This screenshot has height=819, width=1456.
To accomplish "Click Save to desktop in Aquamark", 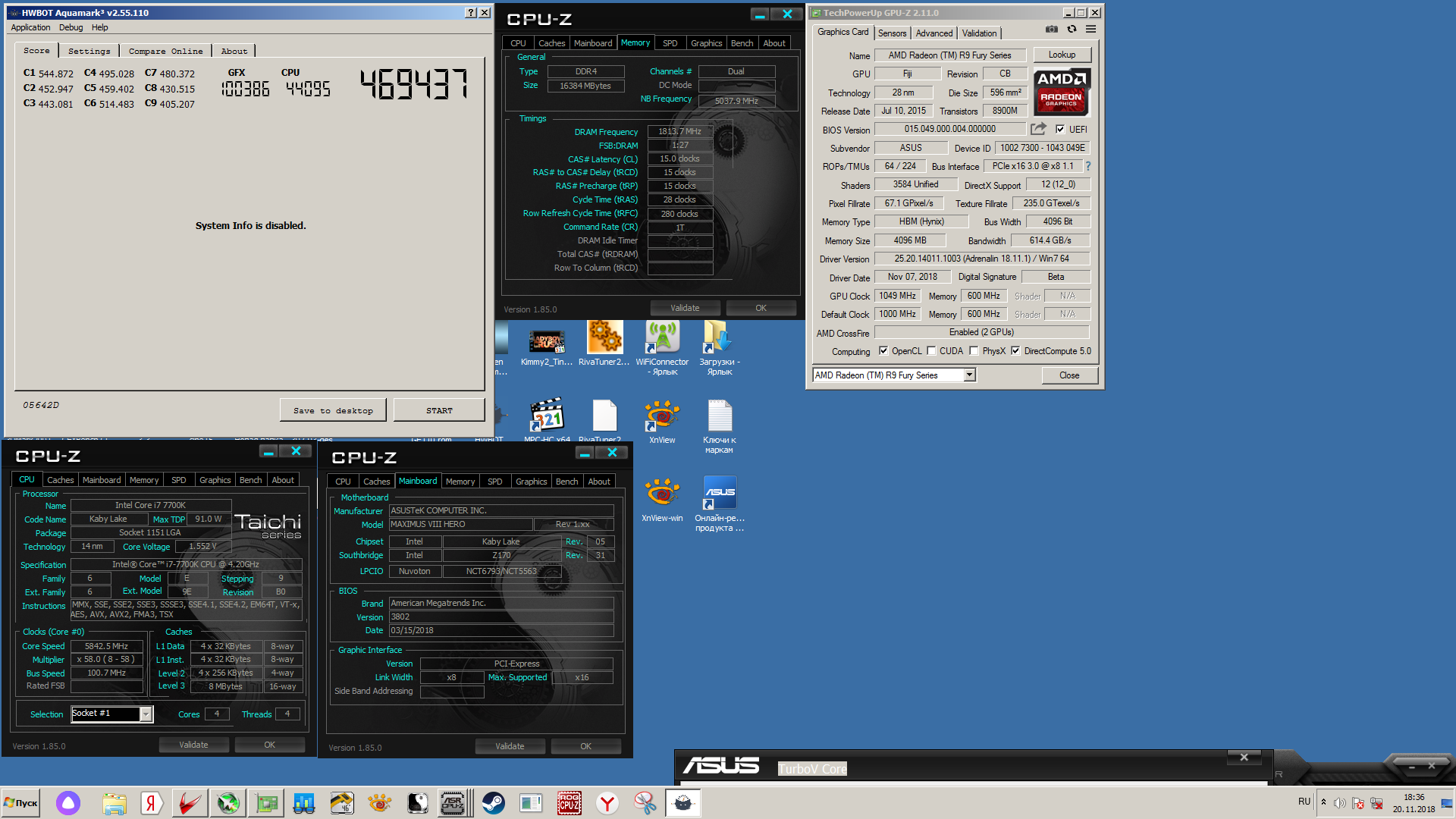I will point(333,410).
